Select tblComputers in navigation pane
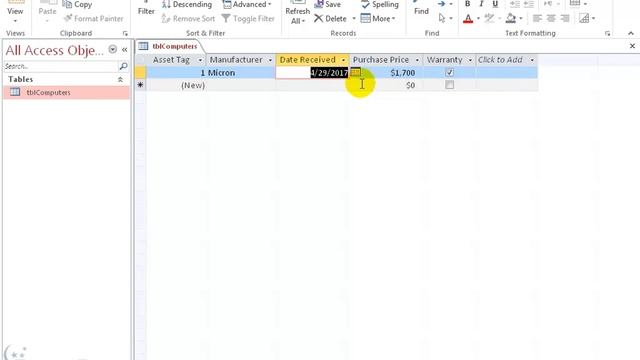Image resolution: width=640 pixels, height=360 pixels. [x=66, y=92]
